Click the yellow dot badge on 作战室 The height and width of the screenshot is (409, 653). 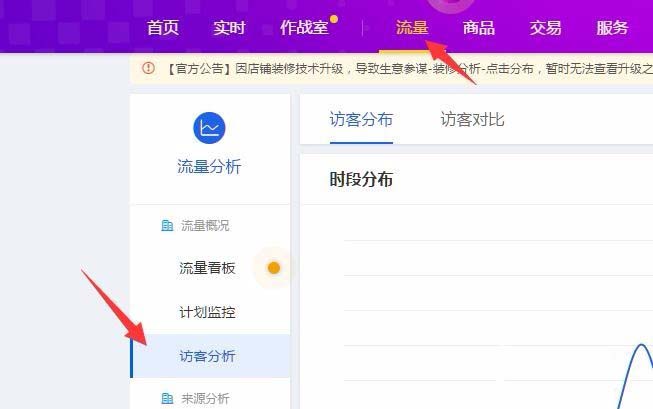[334, 19]
